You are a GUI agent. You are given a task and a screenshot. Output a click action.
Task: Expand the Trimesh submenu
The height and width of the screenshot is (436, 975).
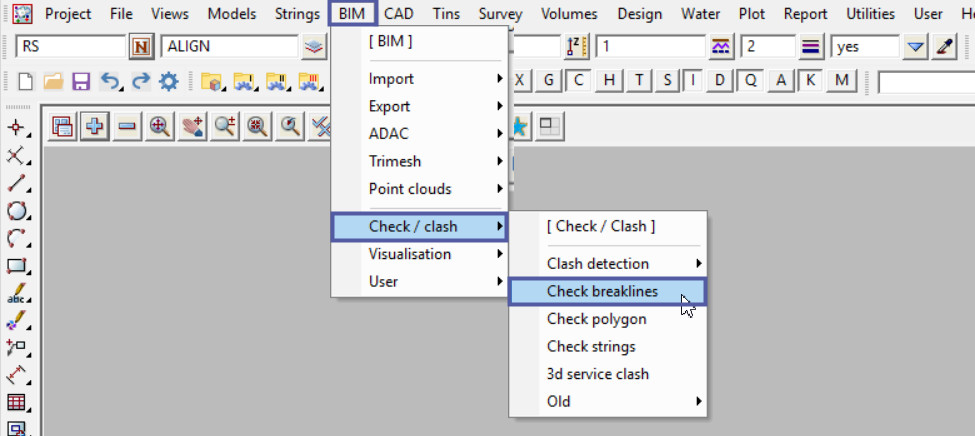[x=420, y=161]
